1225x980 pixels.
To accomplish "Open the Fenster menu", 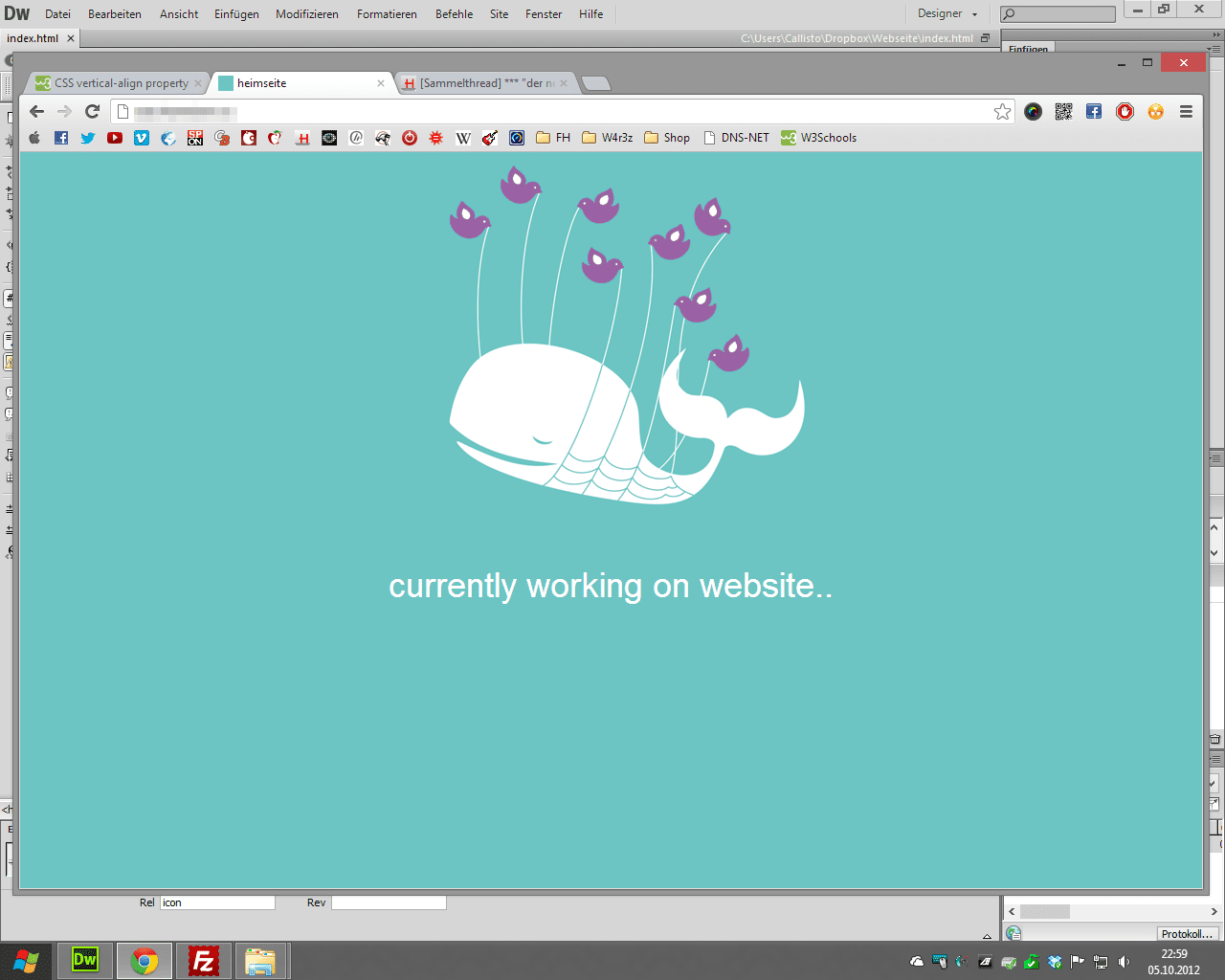I will (544, 14).
